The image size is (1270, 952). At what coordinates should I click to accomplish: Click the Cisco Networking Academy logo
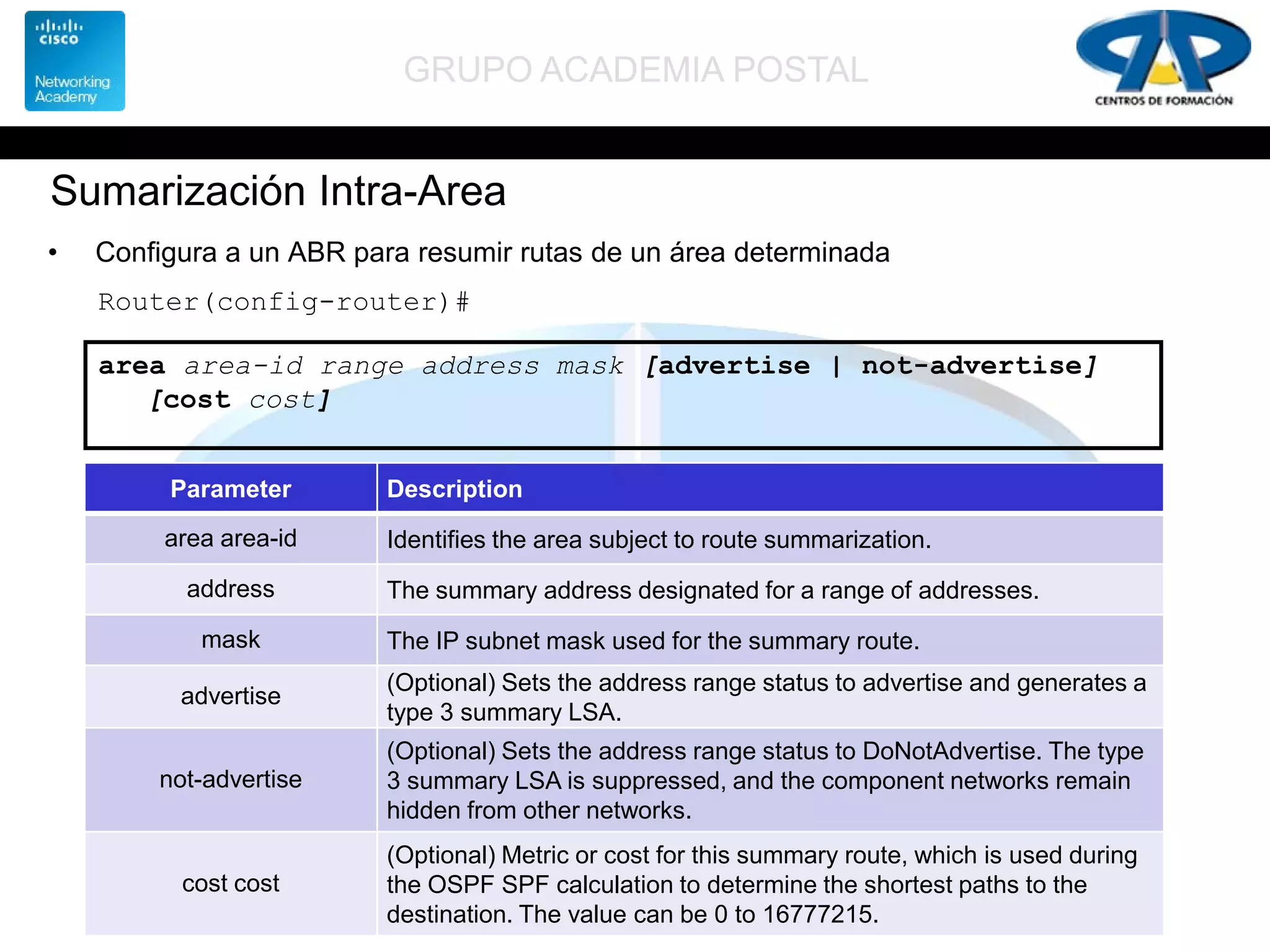point(75,61)
